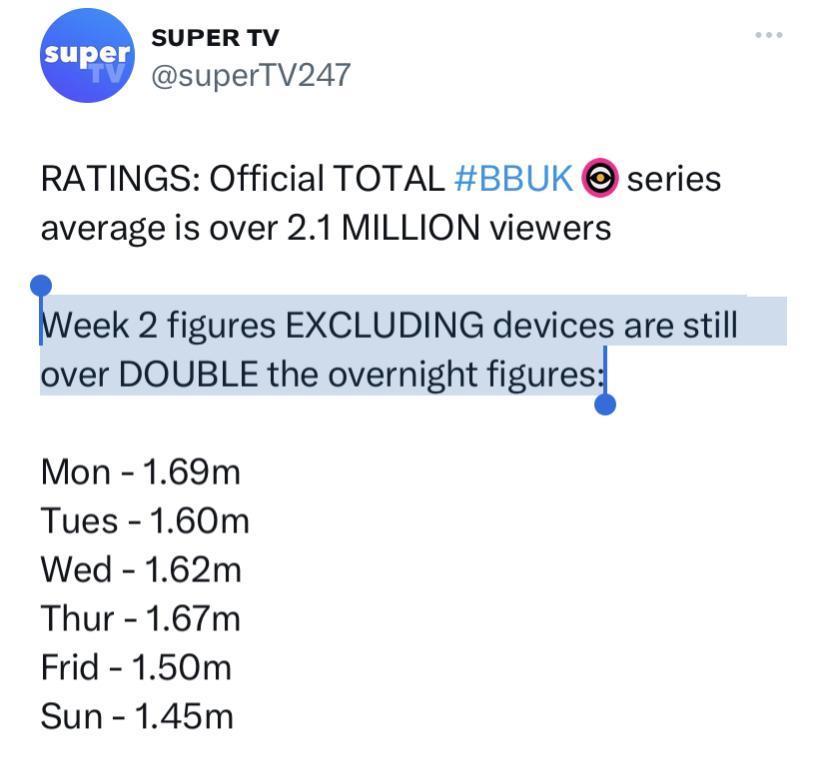Screen dimensions: 827x774
Task: Click the Big Brother eye emoji icon
Action: pyautogui.click(x=598, y=180)
